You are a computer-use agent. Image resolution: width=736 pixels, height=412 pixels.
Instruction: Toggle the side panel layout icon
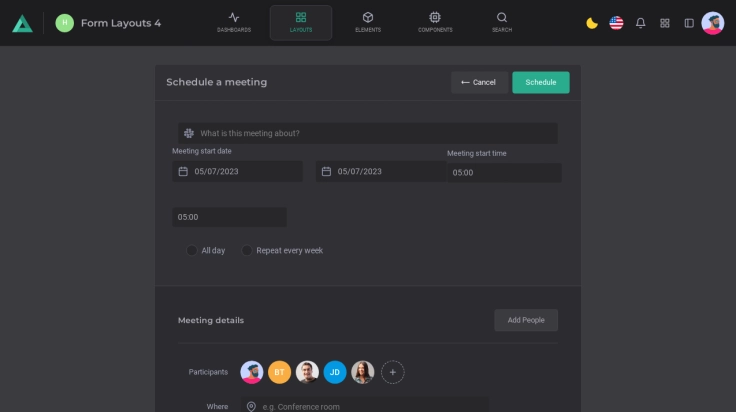point(689,23)
